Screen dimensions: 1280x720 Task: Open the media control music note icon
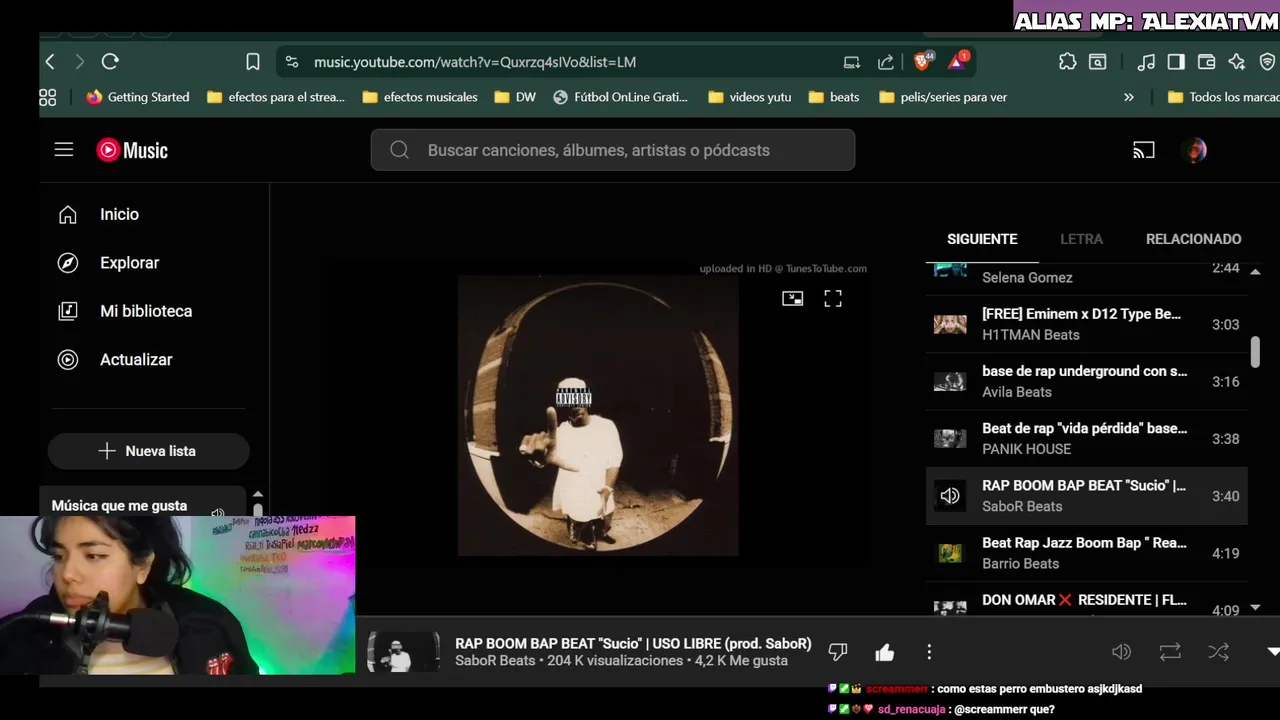click(x=1146, y=62)
